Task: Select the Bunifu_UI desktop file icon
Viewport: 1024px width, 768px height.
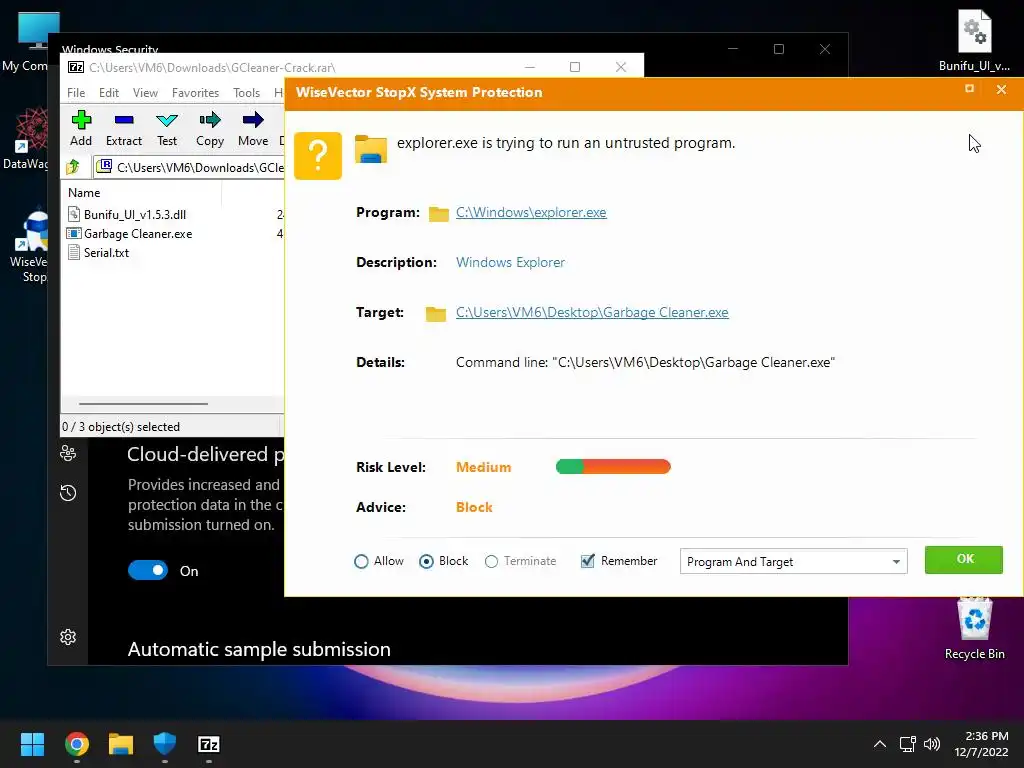Action: (974, 40)
